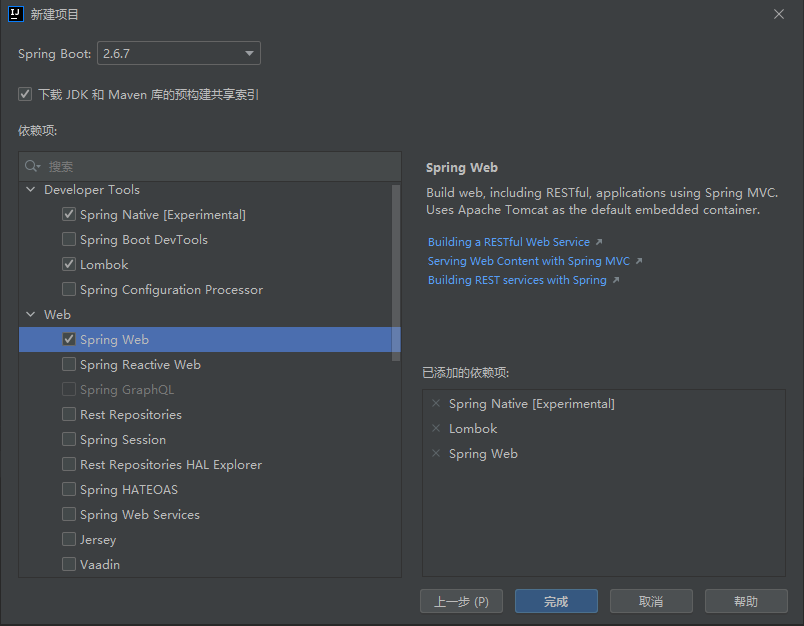804x626 pixels.
Task: Remove Spring Native from added dependencies
Action: pyautogui.click(x=436, y=403)
